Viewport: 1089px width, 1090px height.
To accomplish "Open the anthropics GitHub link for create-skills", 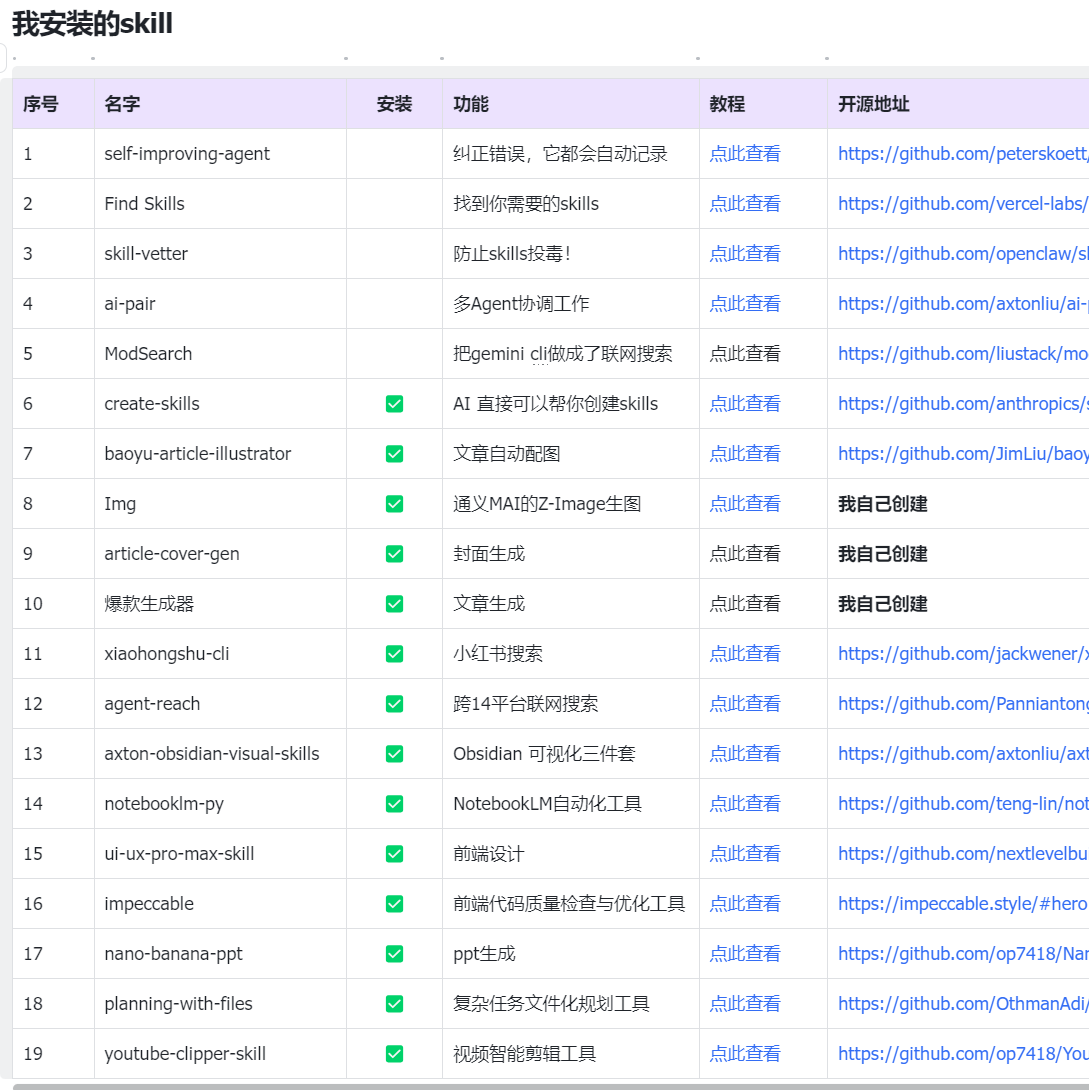I will [962, 404].
